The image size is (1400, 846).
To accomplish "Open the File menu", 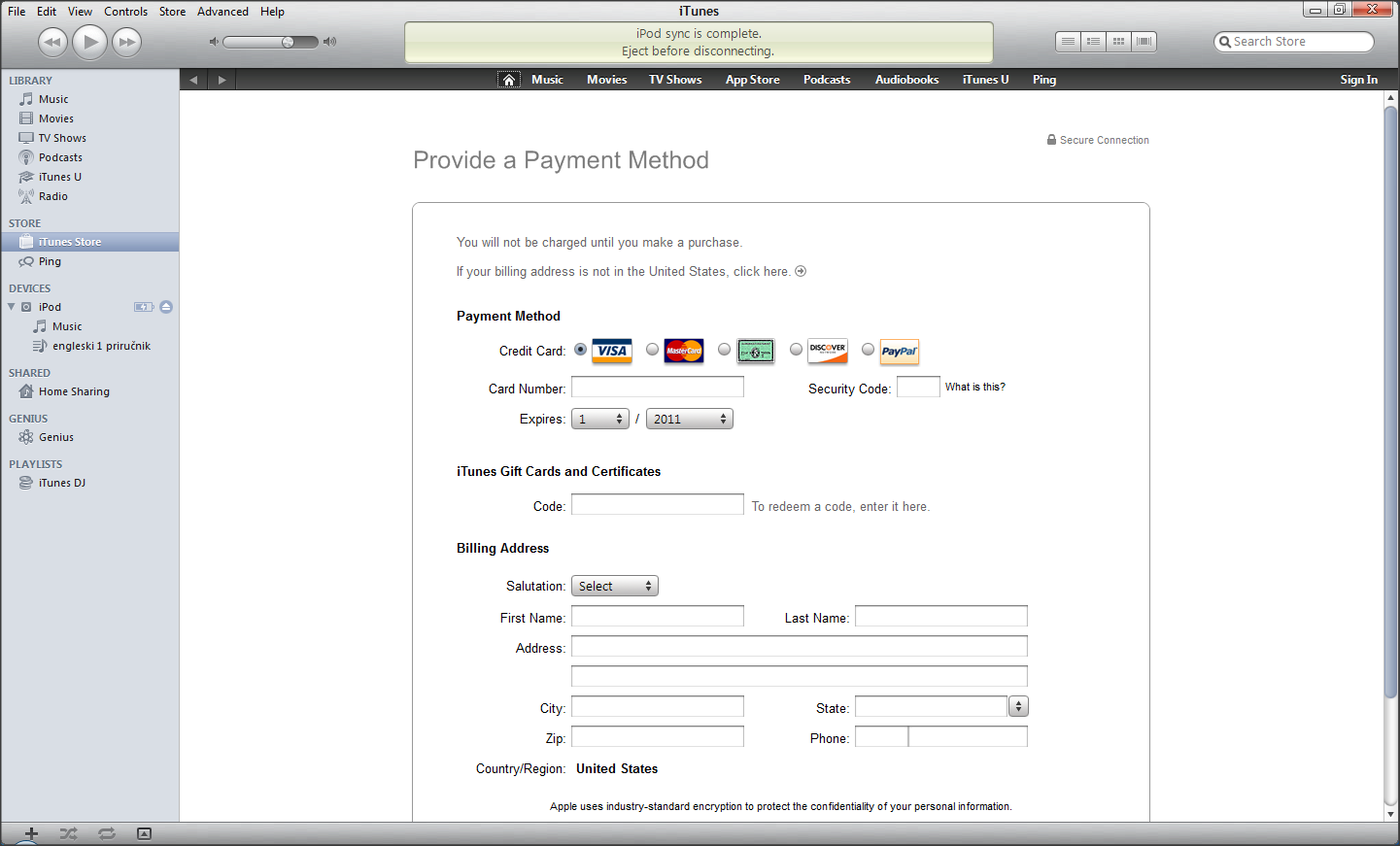I will pos(17,12).
